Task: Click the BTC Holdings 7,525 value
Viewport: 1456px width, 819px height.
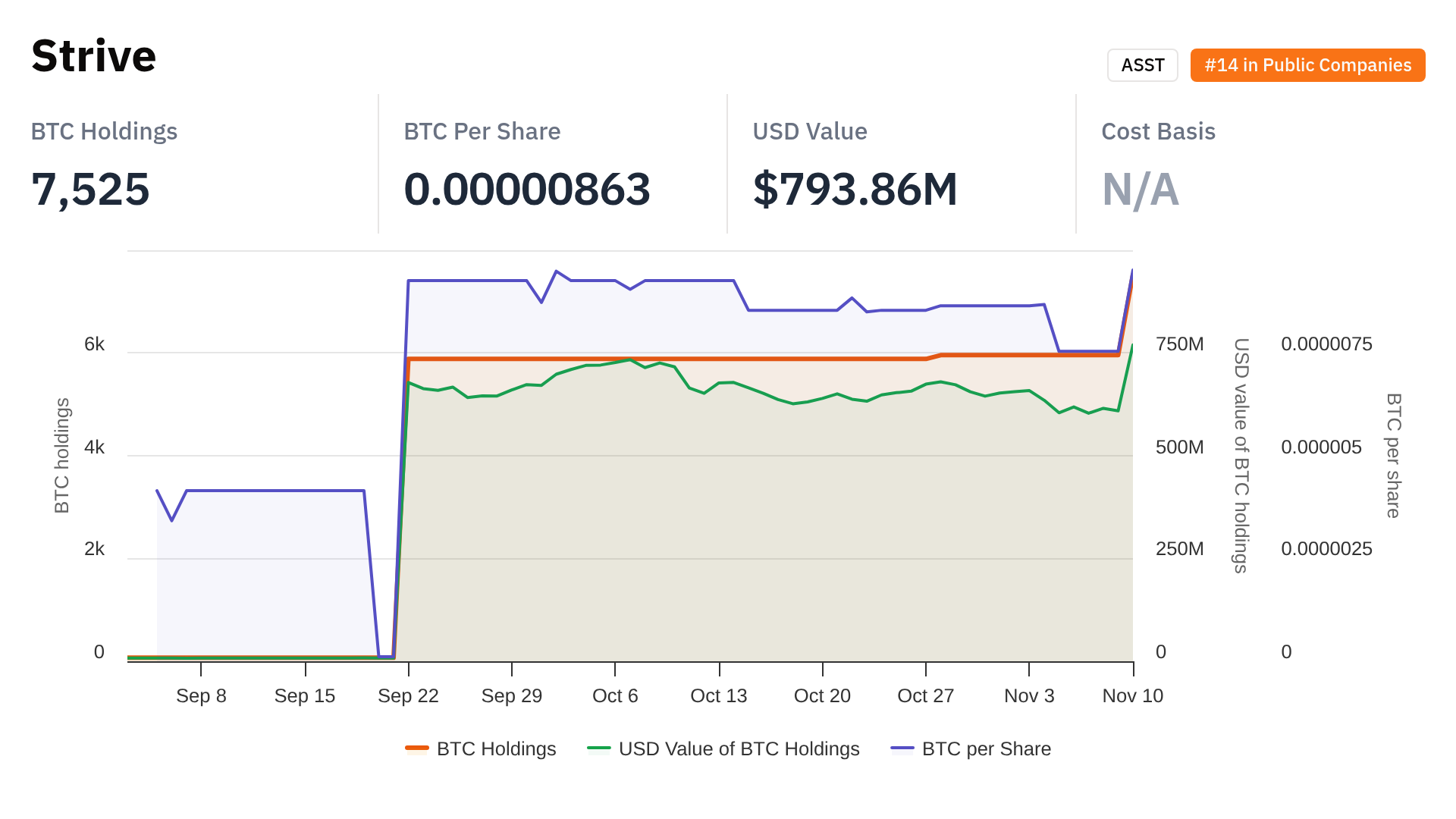Action: 91,190
